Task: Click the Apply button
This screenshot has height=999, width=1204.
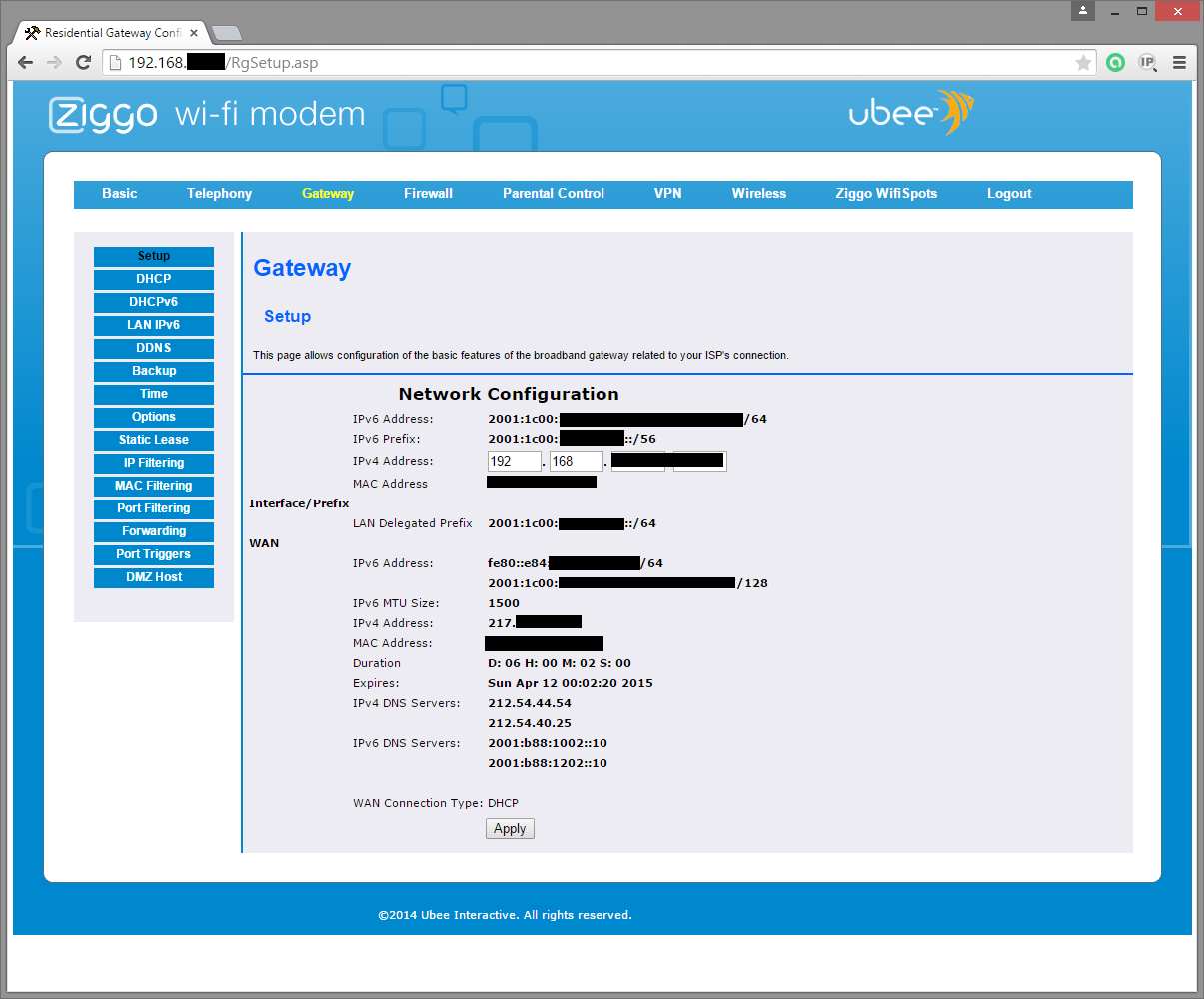Action: click(510, 829)
